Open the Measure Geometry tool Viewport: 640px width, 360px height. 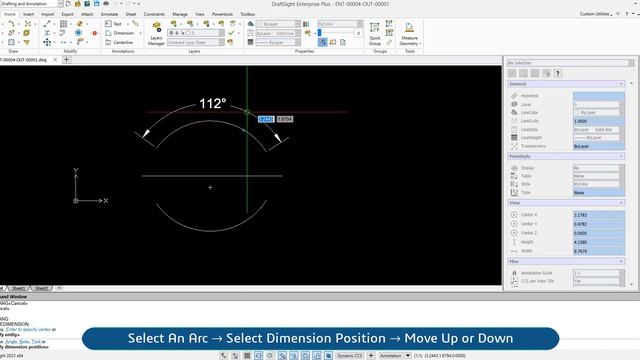pyautogui.click(x=409, y=33)
